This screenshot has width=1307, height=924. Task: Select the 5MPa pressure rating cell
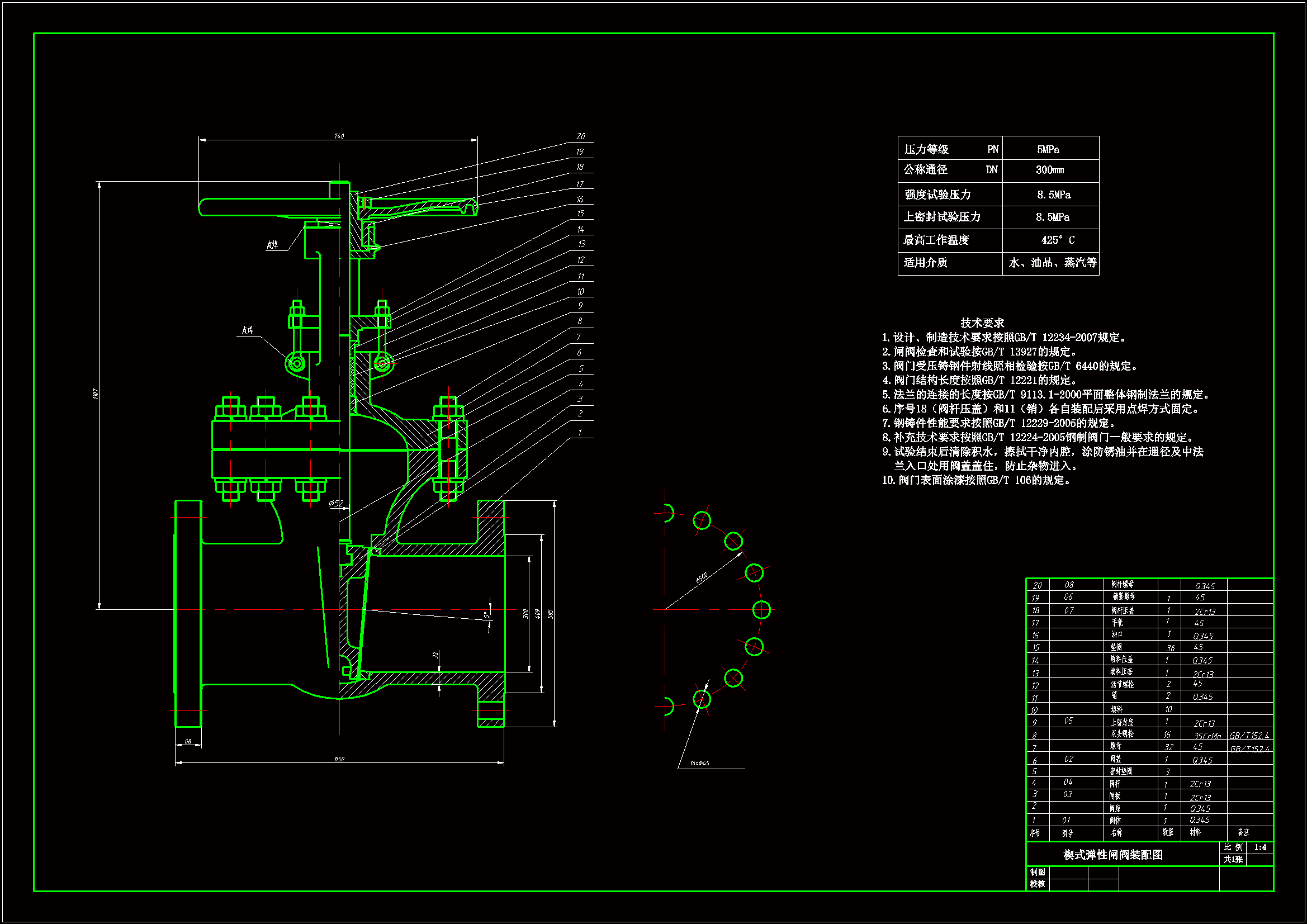tap(1048, 149)
